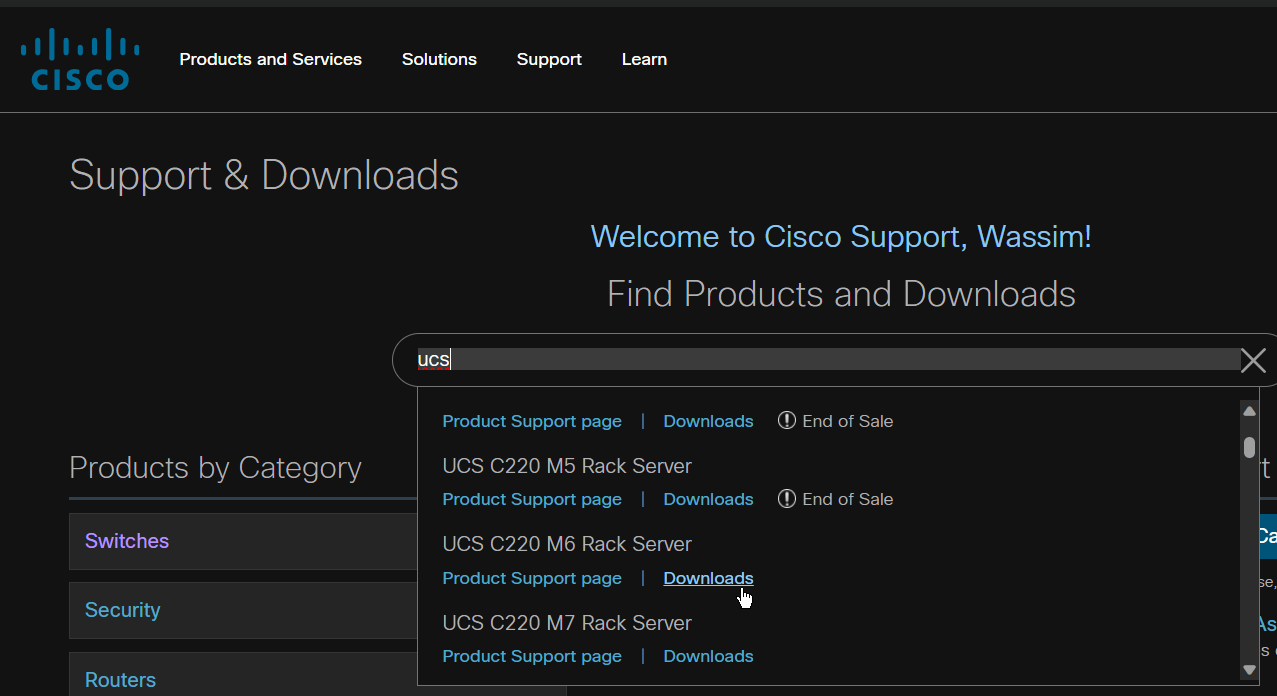1277x696 pixels.
Task: Click the scroll up arrow in the suggestions list
Action: (x=1249, y=411)
